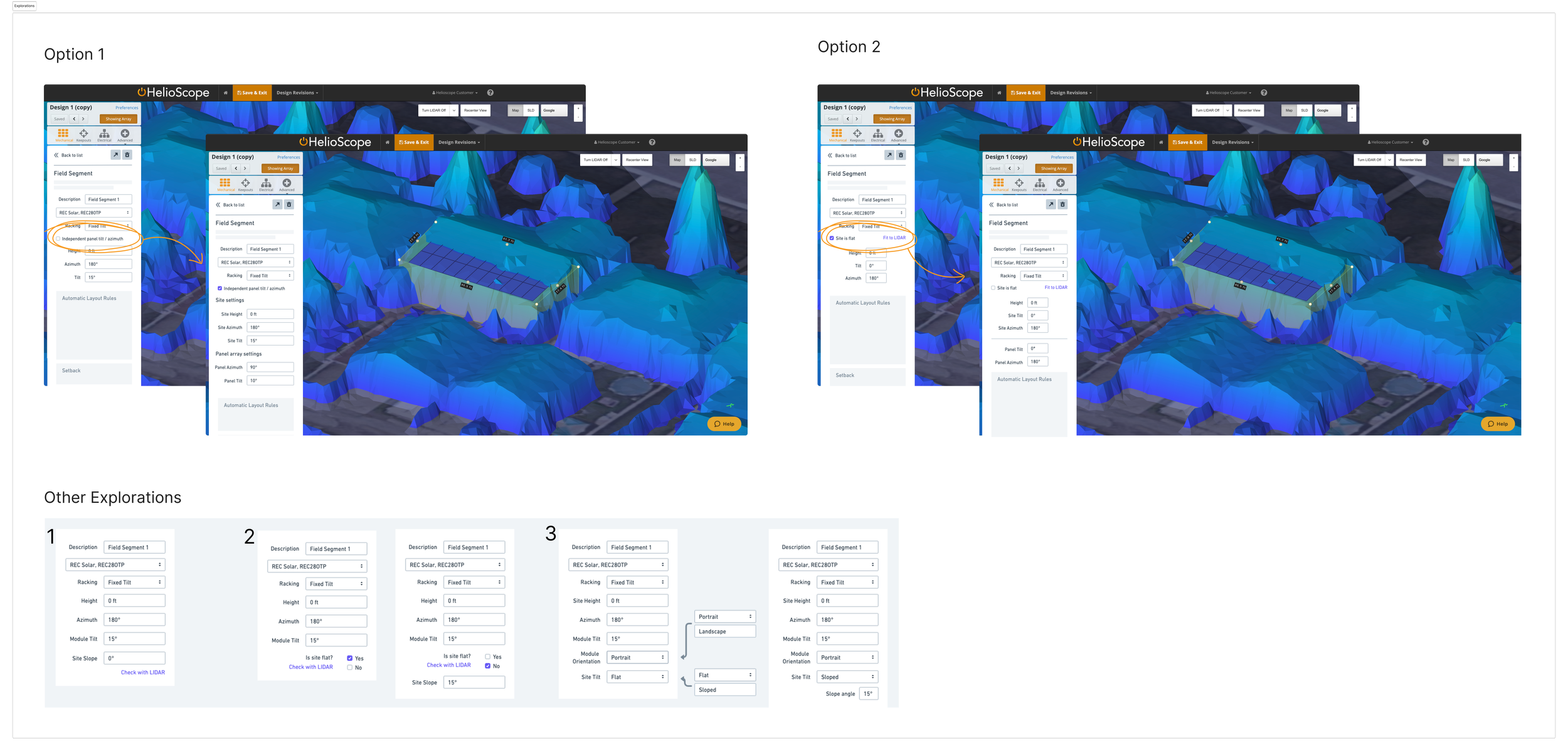Click orange Help chat button in Option 2
Viewport: 1568px width, 751px height.
coord(1498,424)
